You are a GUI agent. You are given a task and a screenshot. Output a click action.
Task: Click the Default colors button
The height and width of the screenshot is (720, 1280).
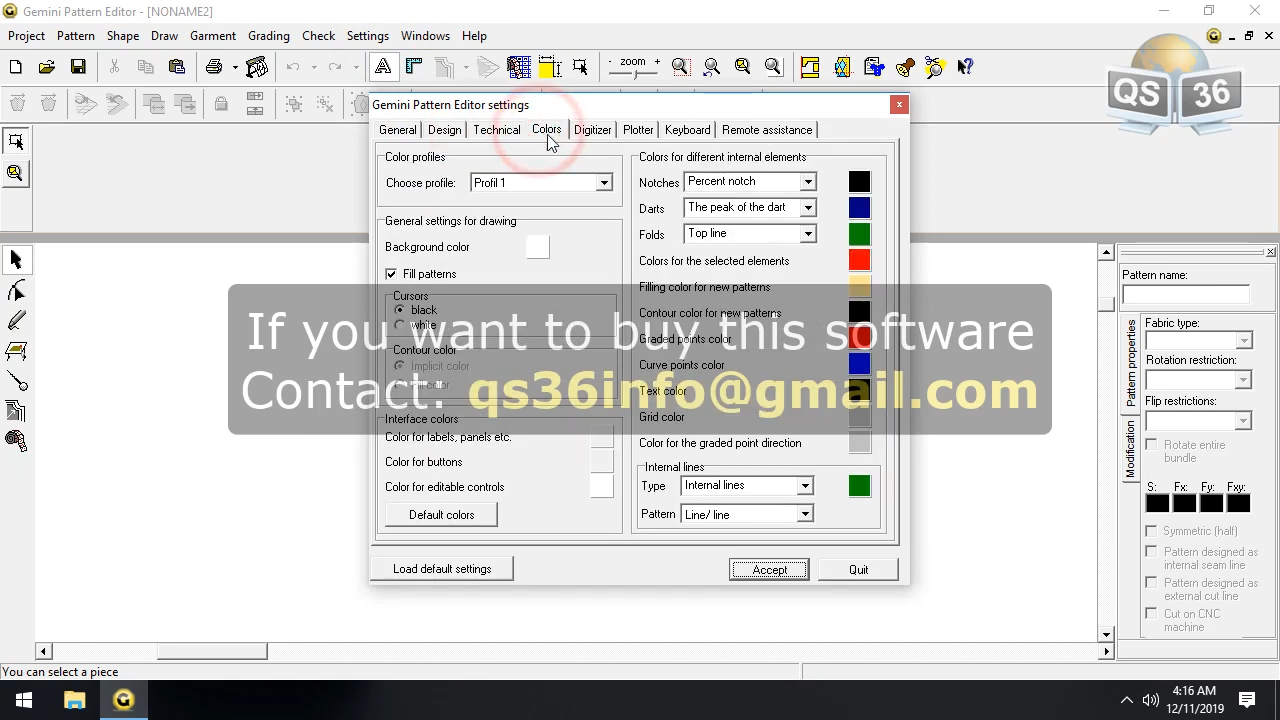pyautogui.click(x=441, y=515)
